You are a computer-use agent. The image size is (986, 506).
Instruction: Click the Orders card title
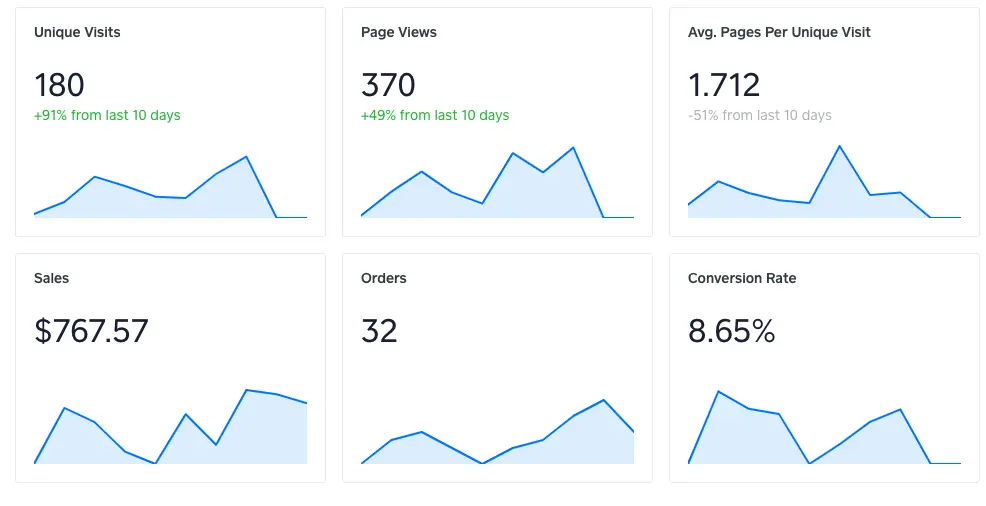pos(384,278)
